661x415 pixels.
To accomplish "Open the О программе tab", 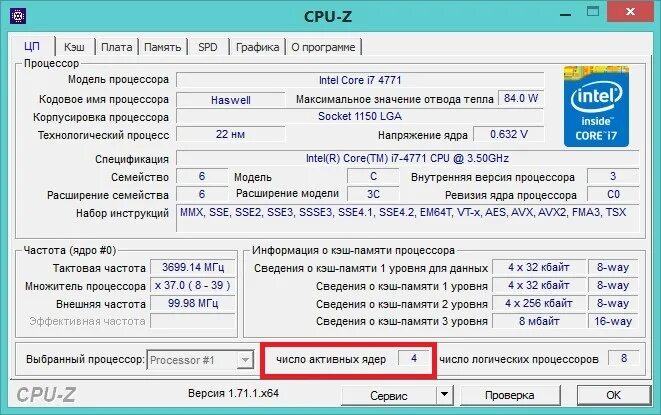I will (323, 47).
